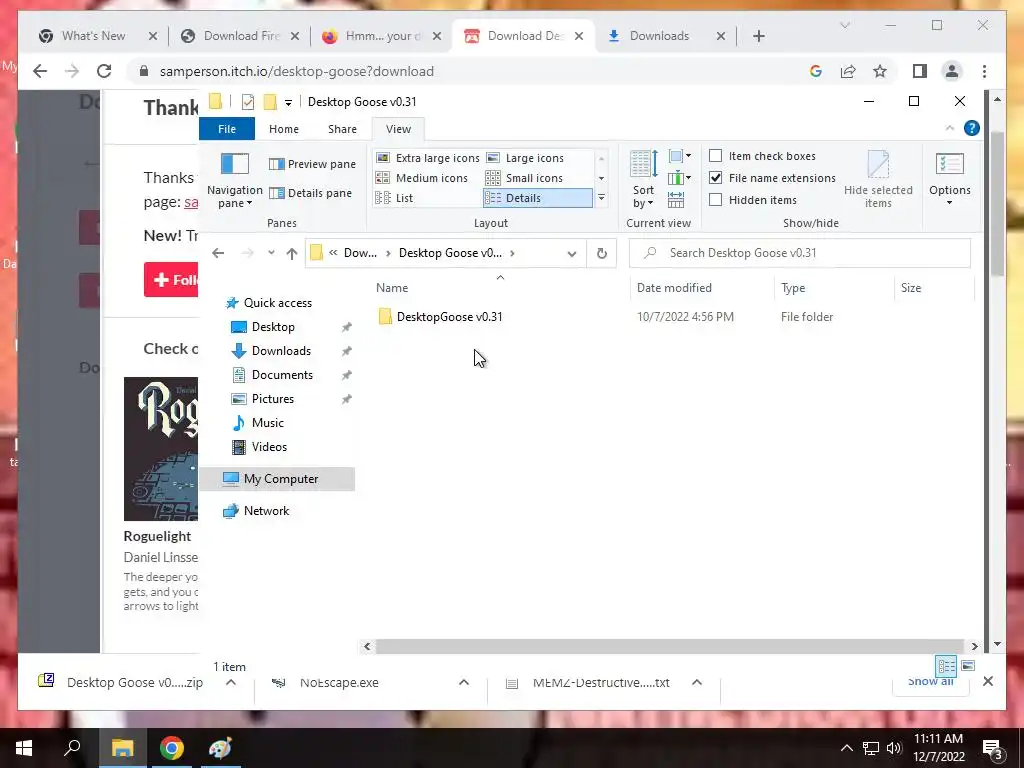This screenshot has height=768, width=1024.
Task: Select Small icons layout
Action: pos(524,178)
